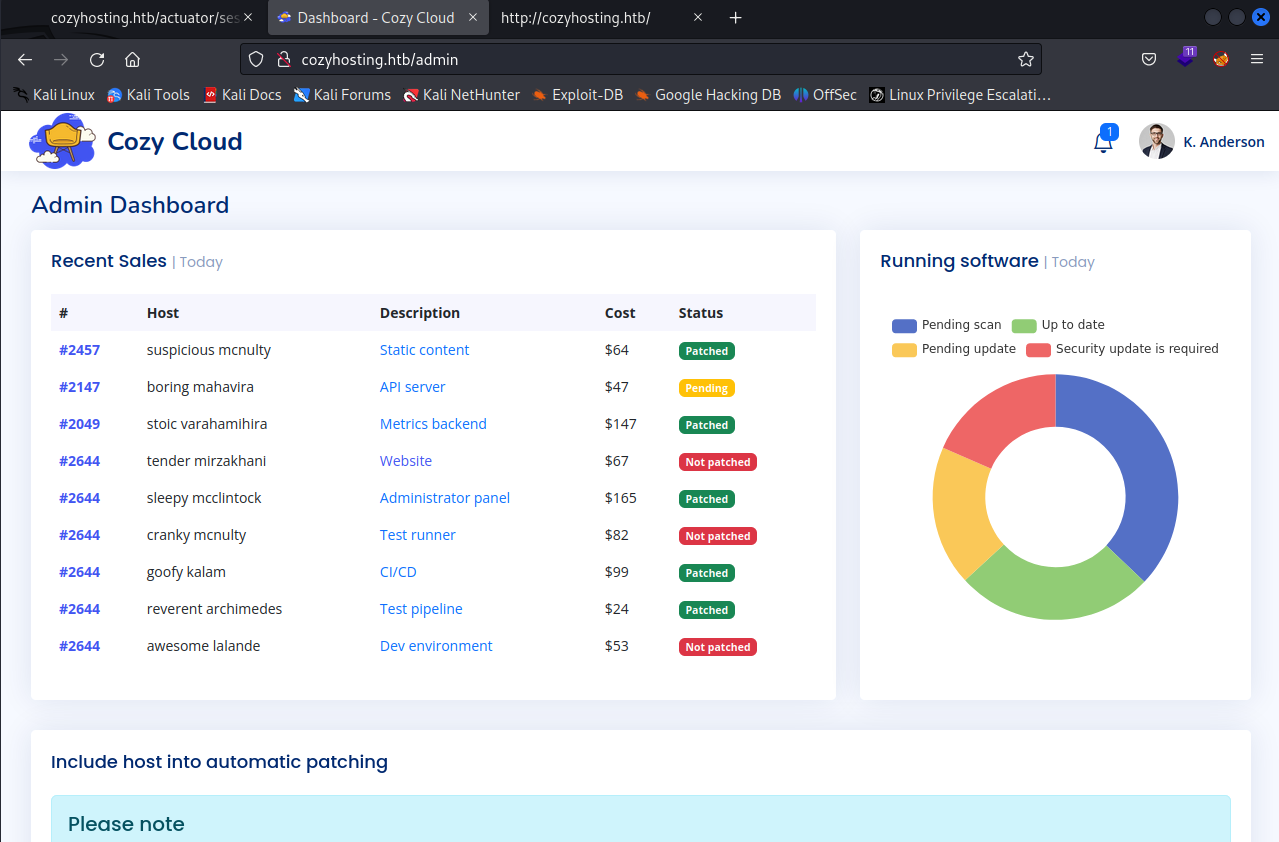The height and width of the screenshot is (842, 1279).
Task: Click the URL address bar
Action: tap(640, 59)
